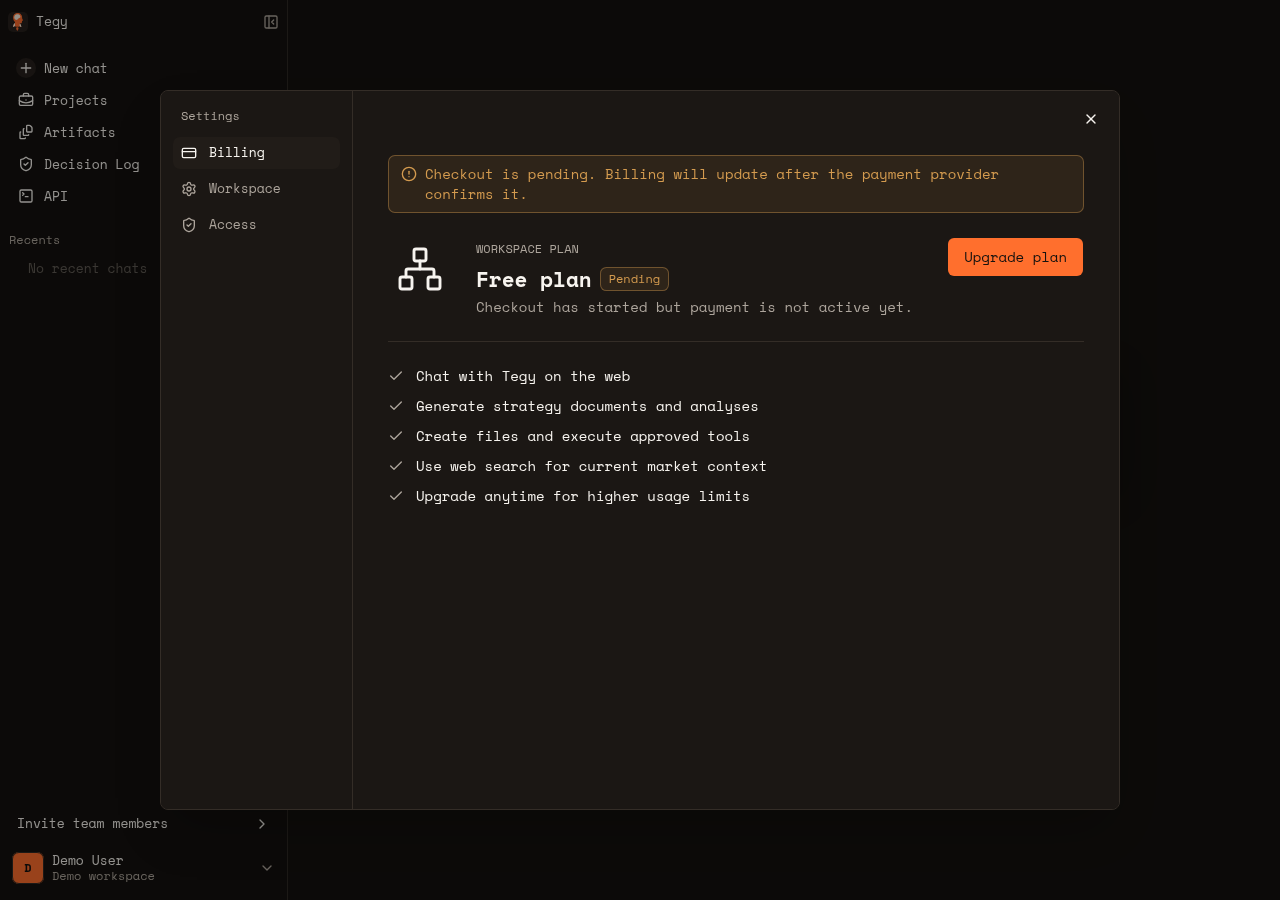Screen dimensions: 1280x900
Task: Click 'Checkout has started but payment' text
Action: 694,307
